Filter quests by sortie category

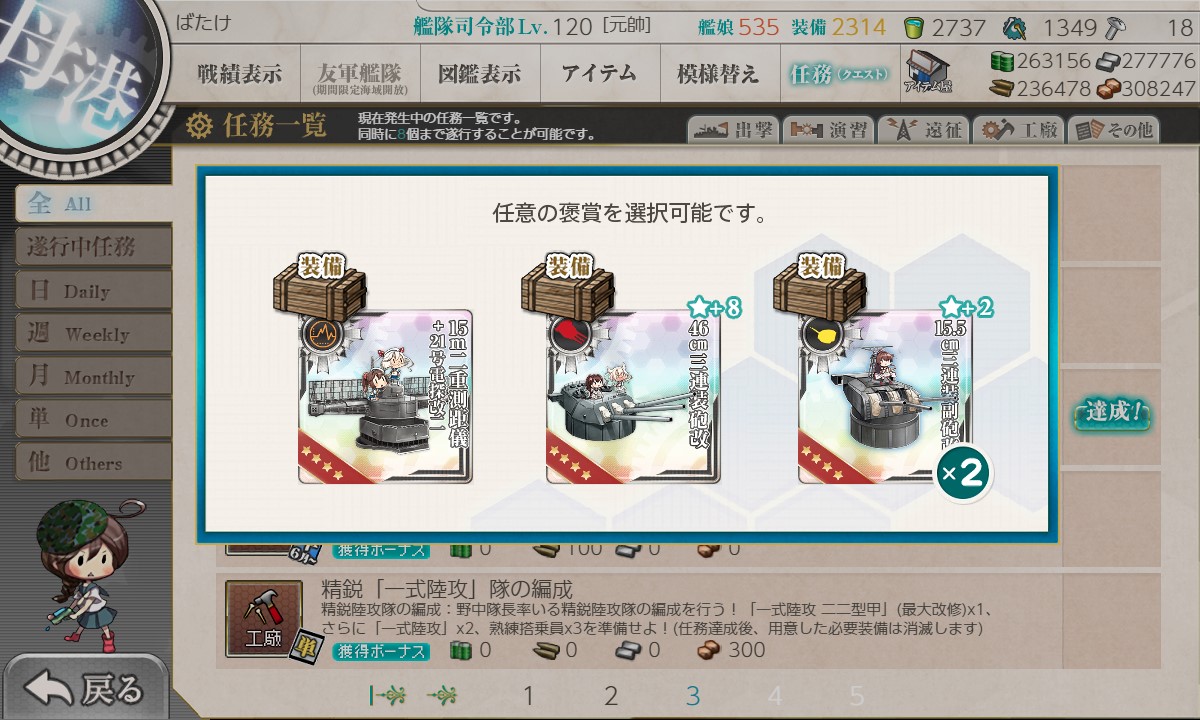tap(733, 130)
